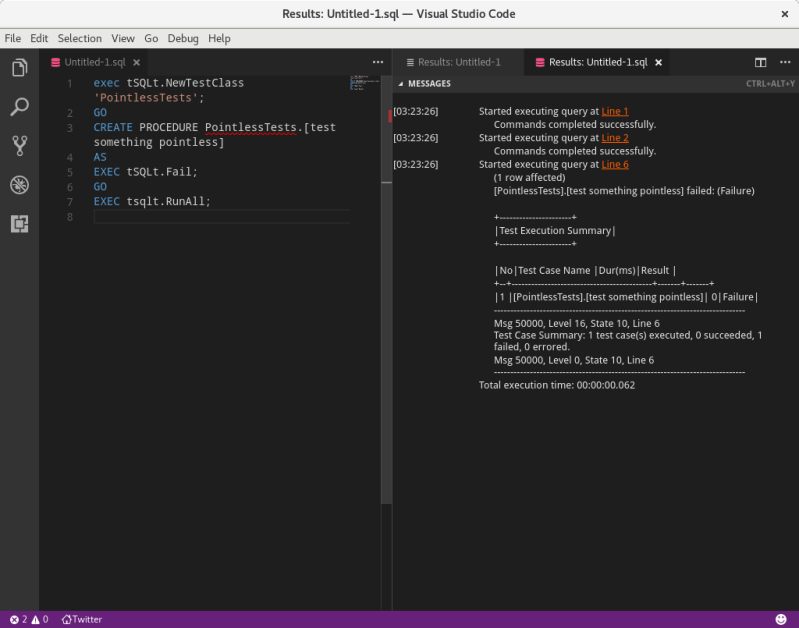Place cursor on empty line 8

(221, 217)
